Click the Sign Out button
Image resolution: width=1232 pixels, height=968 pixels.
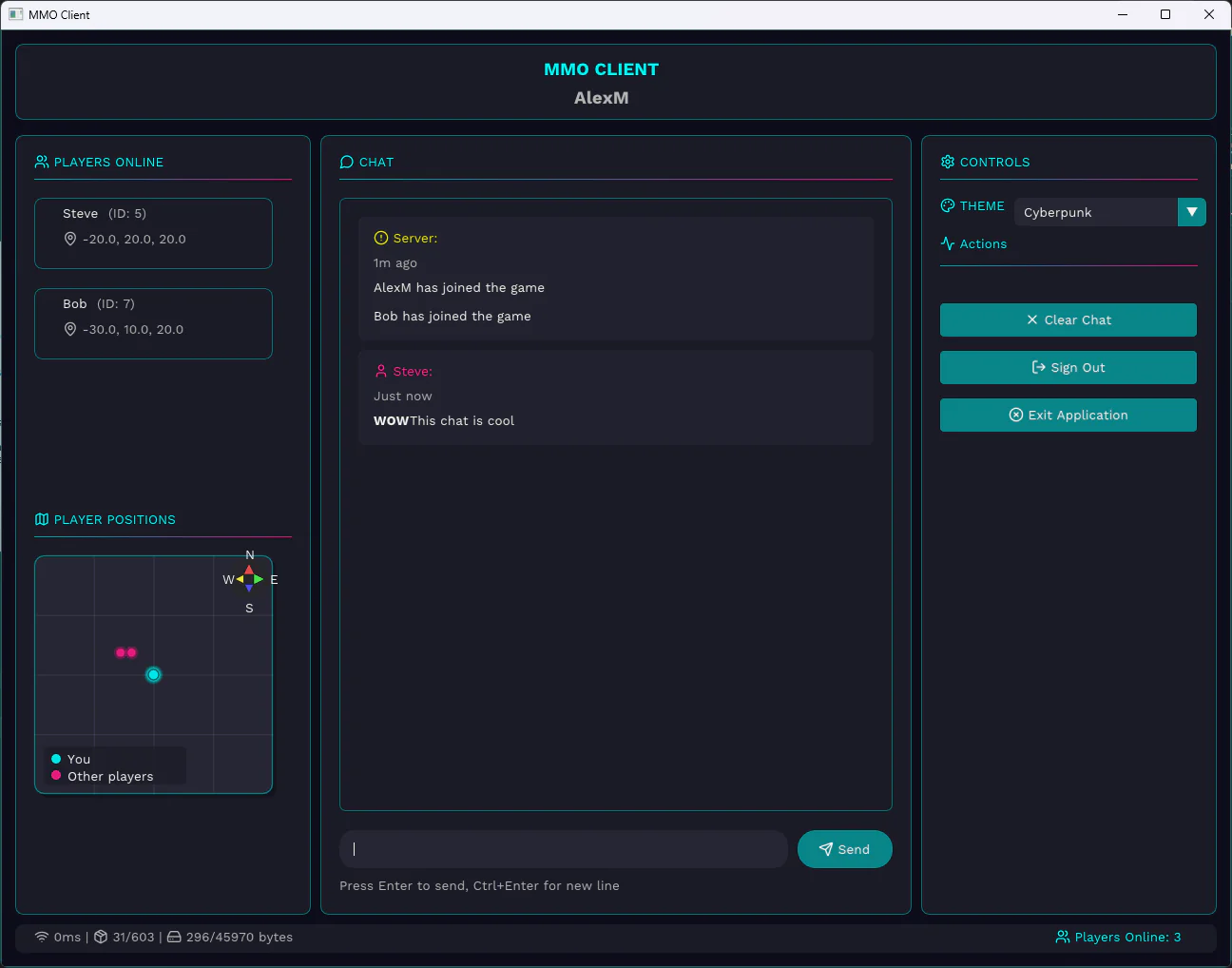tap(1068, 367)
